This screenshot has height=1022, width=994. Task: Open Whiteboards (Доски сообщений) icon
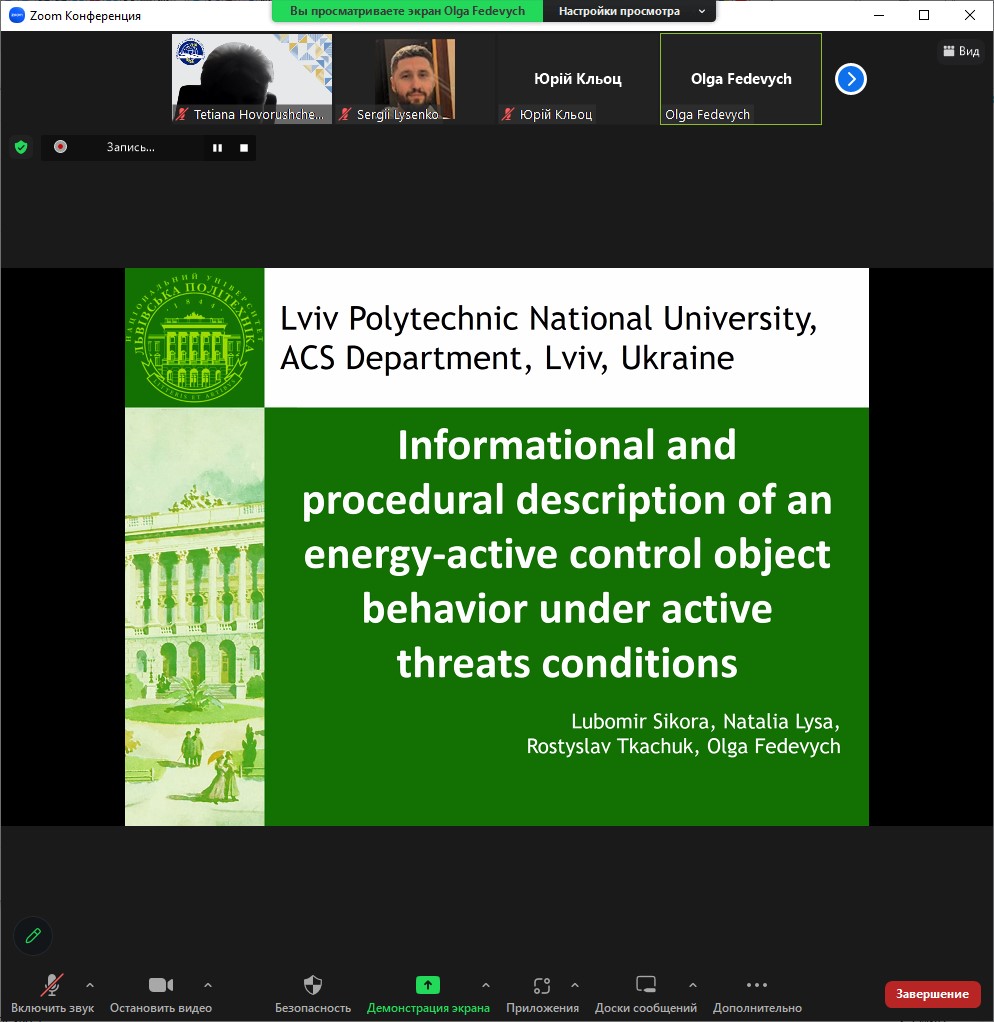coord(646,985)
